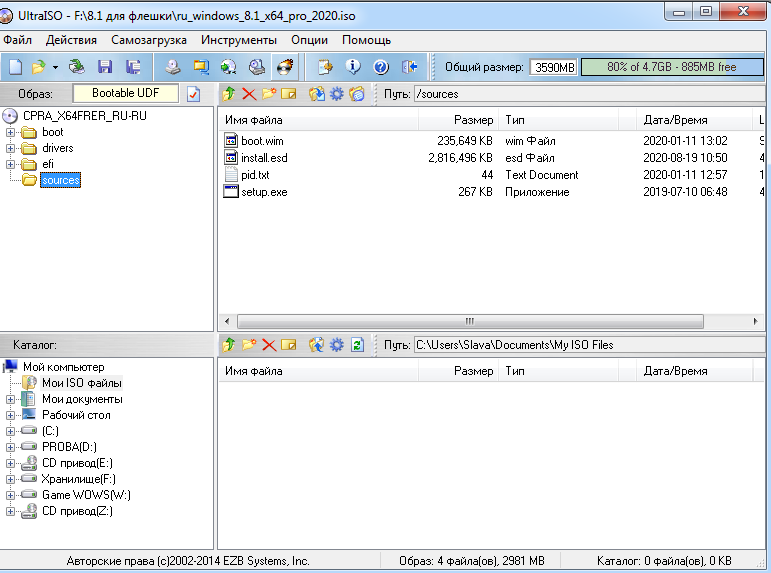The width and height of the screenshot is (771, 573).
Task: Open the Помощь menu
Action: point(366,40)
